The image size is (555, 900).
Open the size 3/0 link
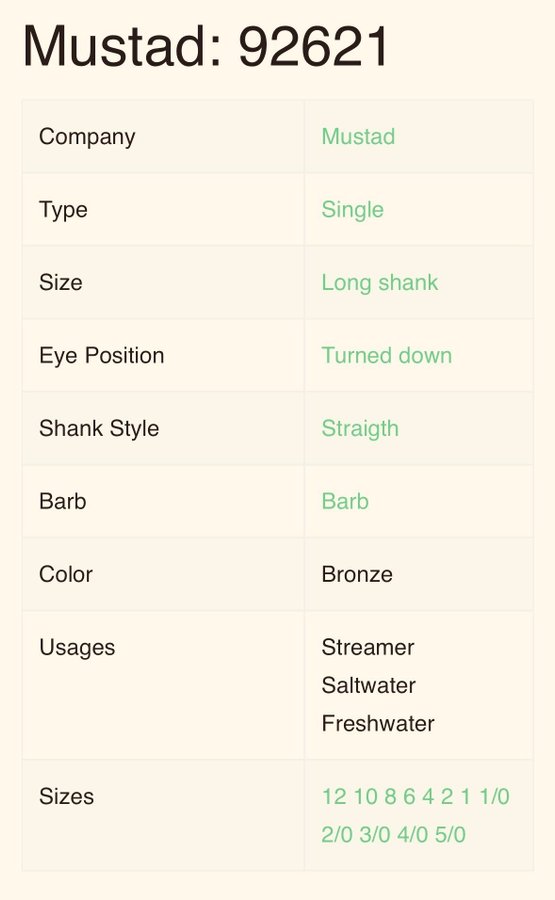pos(375,835)
